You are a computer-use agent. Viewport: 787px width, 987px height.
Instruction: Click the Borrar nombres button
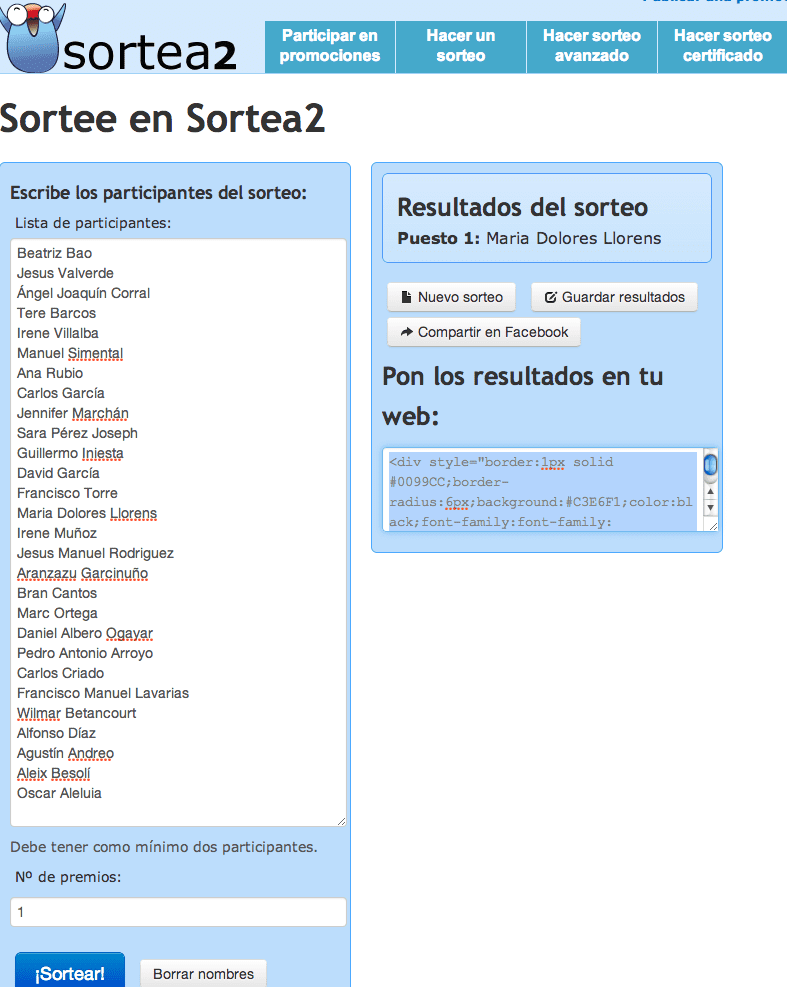(x=203, y=973)
